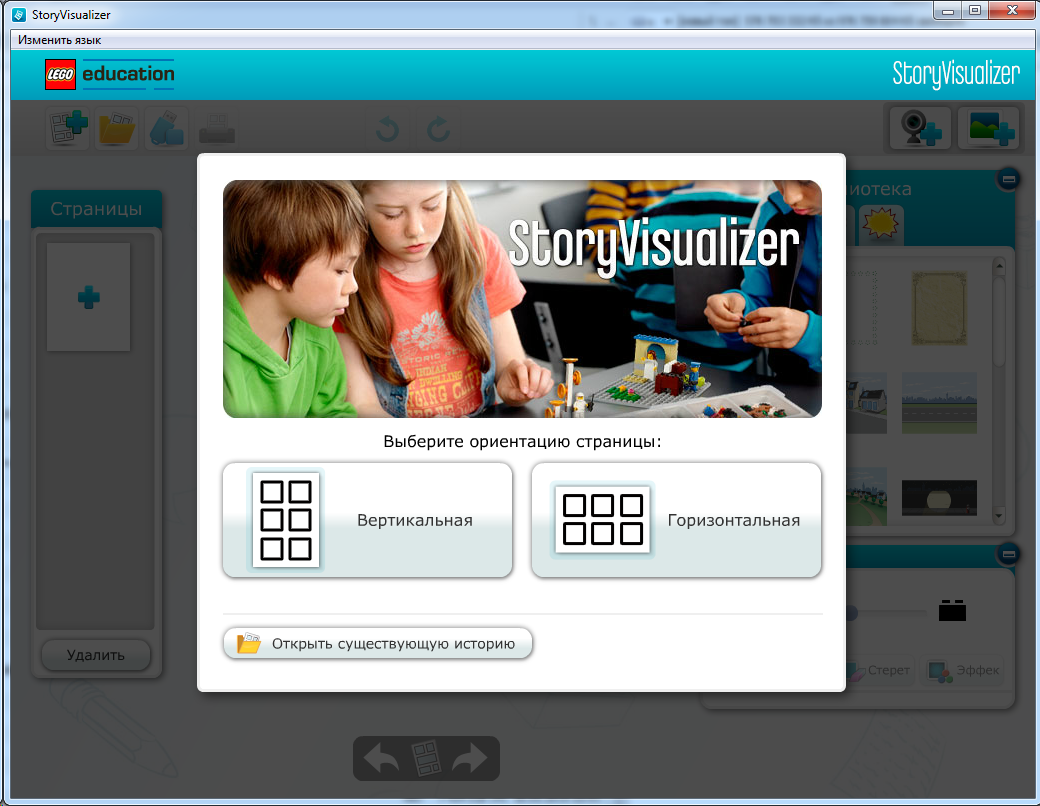Select the starburst shapes library tab
This screenshot has width=1040, height=806.
(880, 224)
